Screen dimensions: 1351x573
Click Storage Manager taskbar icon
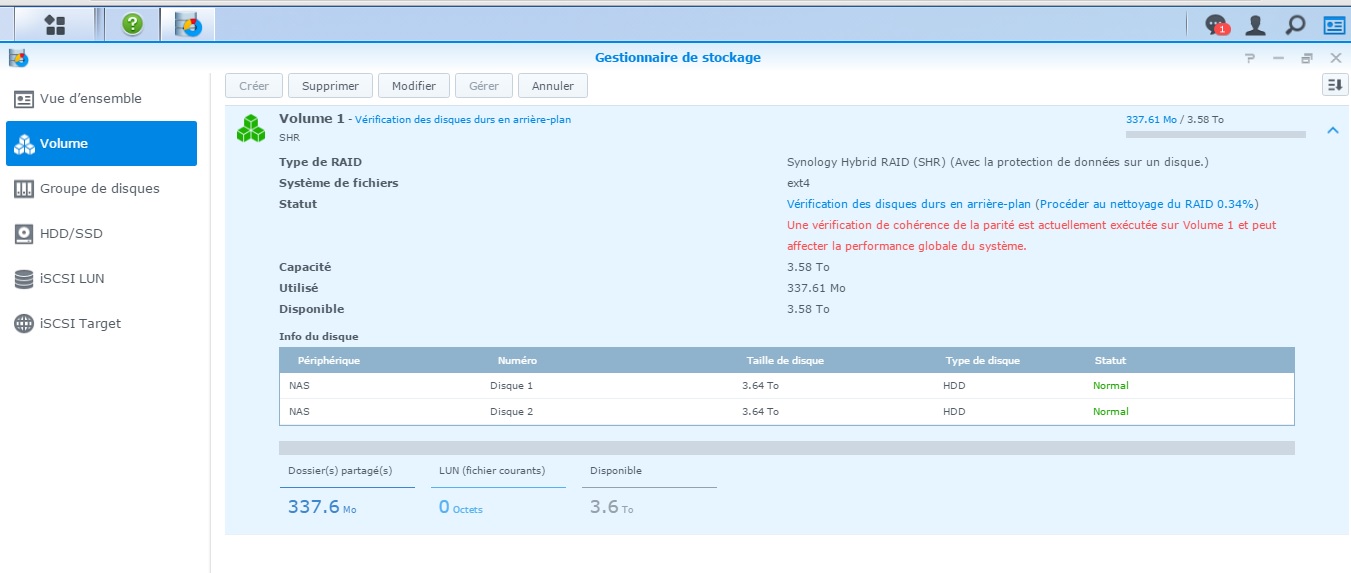pyautogui.click(x=187, y=24)
